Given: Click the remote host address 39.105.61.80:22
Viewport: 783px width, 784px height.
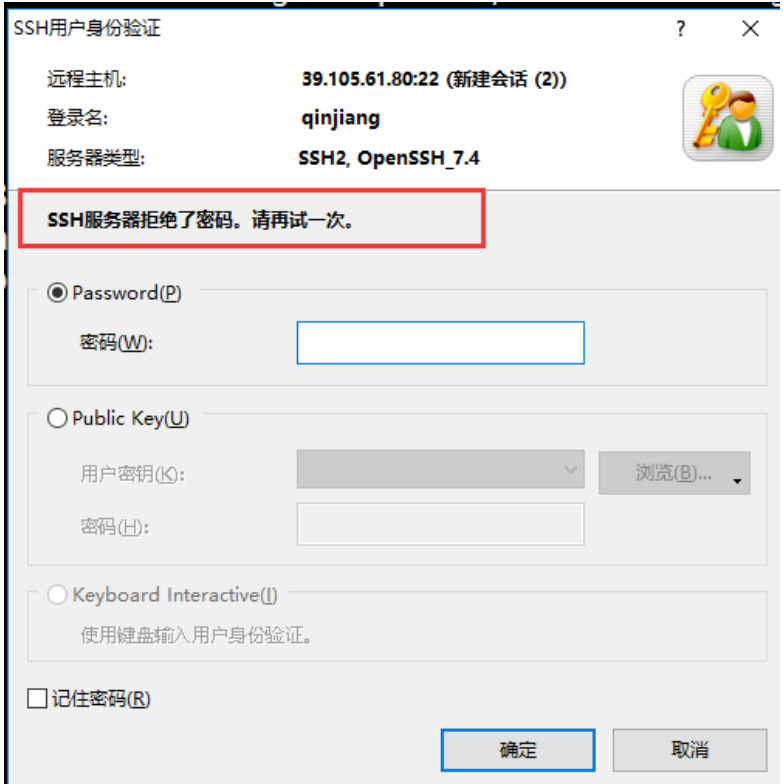Looking at the screenshot, I should (370, 79).
